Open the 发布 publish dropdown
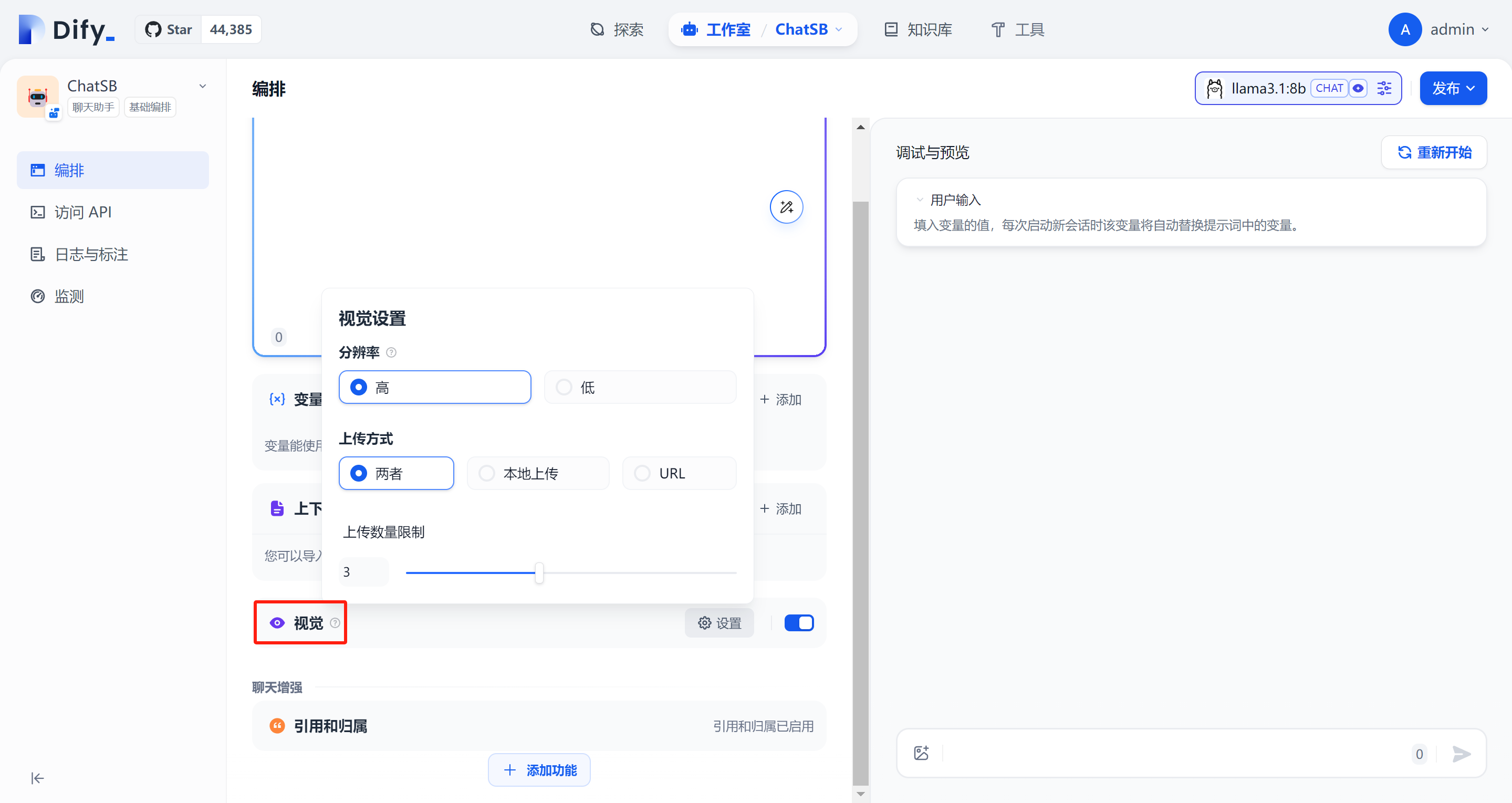The width and height of the screenshot is (1512, 803). [x=1453, y=88]
